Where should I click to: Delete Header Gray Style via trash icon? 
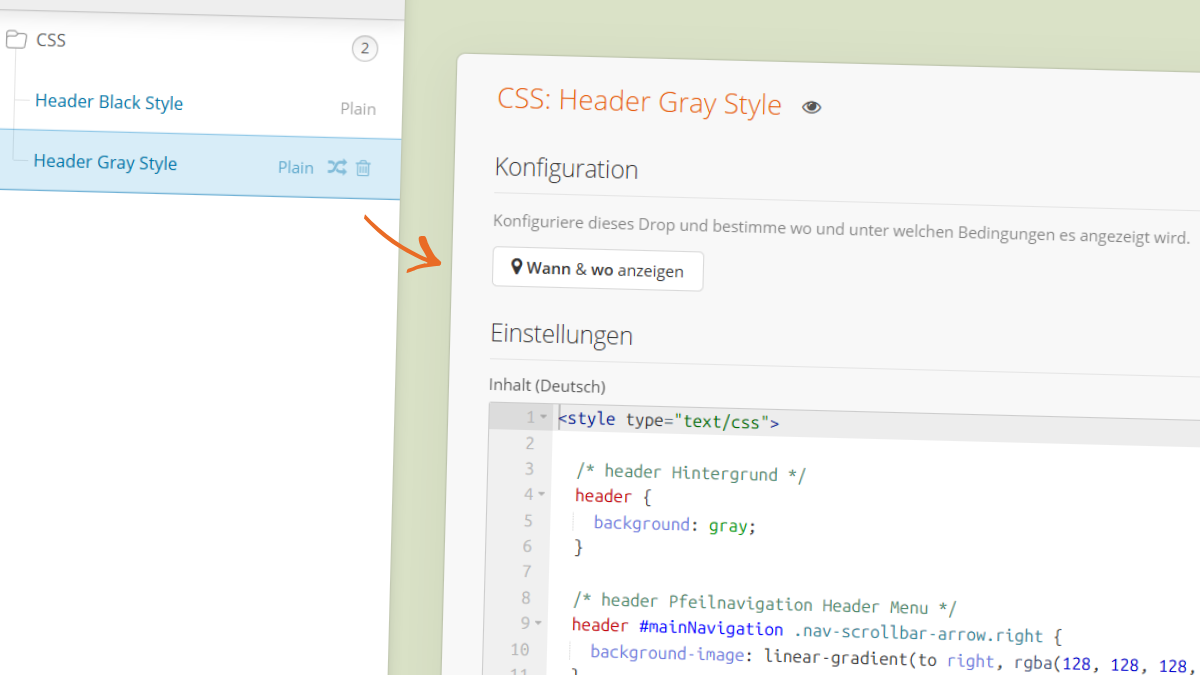[x=363, y=168]
